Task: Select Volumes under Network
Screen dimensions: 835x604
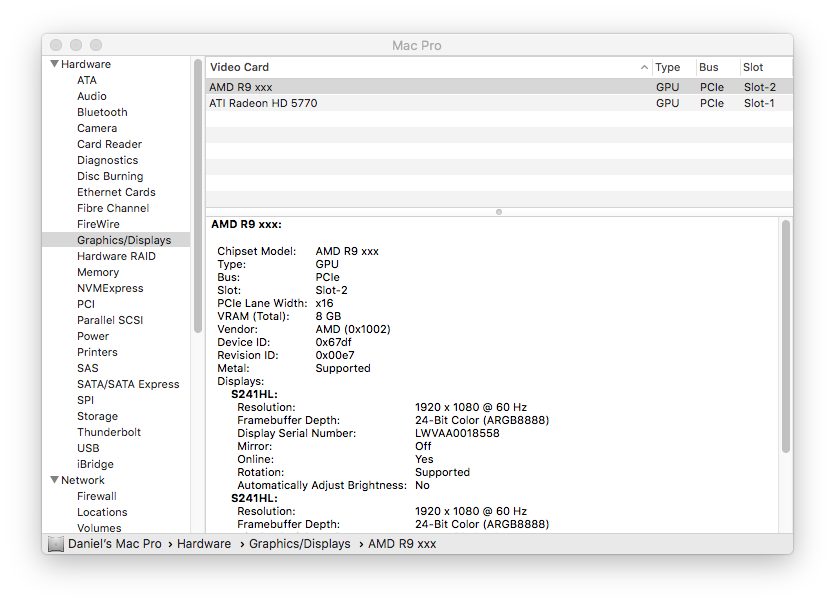Action: pos(99,528)
